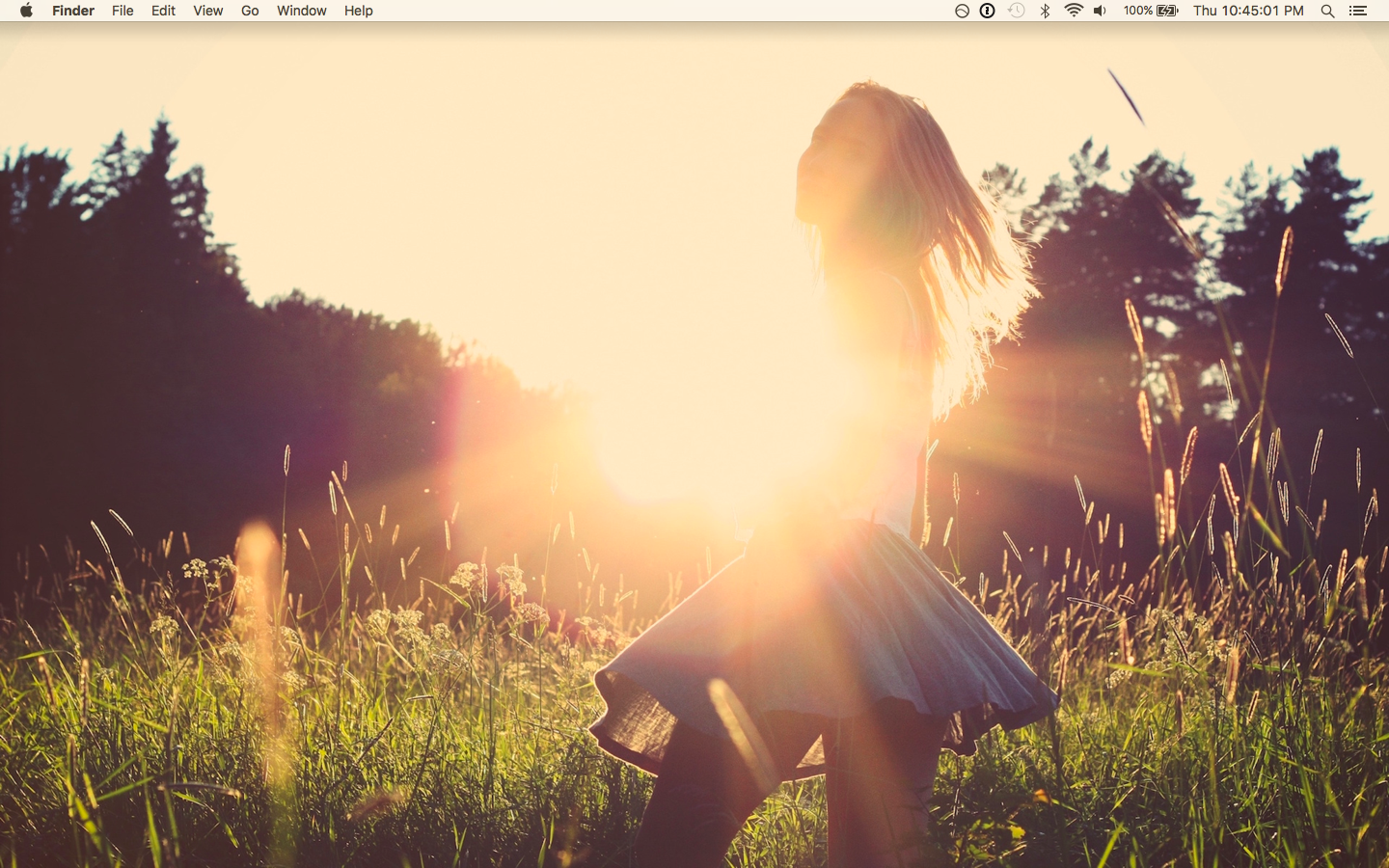Open the battery status menu
This screenshot has height=868, width=1389.
click(1151, 11)
